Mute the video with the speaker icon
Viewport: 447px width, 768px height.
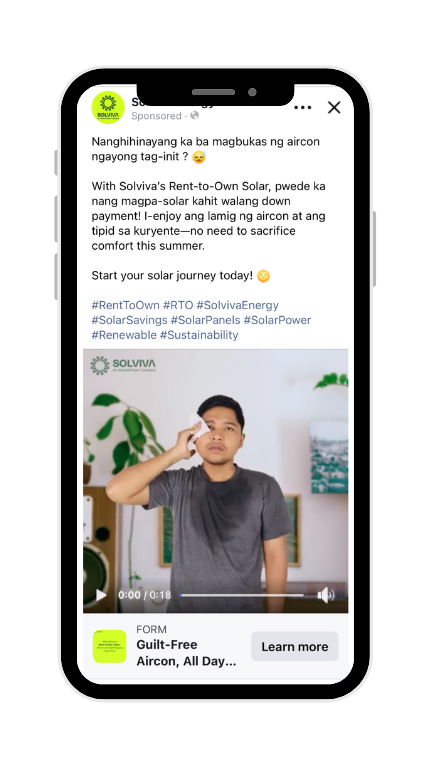(325, 595)
